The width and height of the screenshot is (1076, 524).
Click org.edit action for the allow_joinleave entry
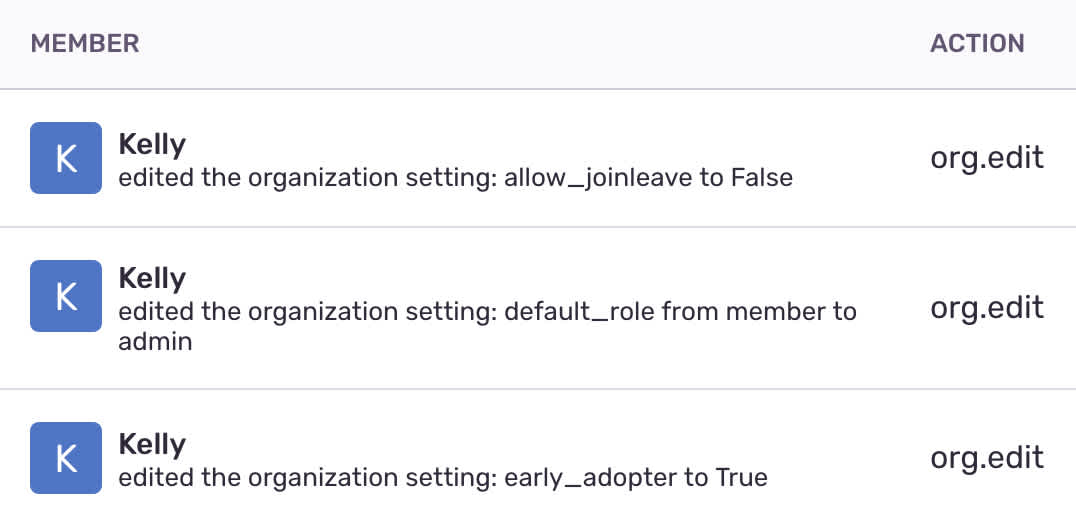click(987, 158)
